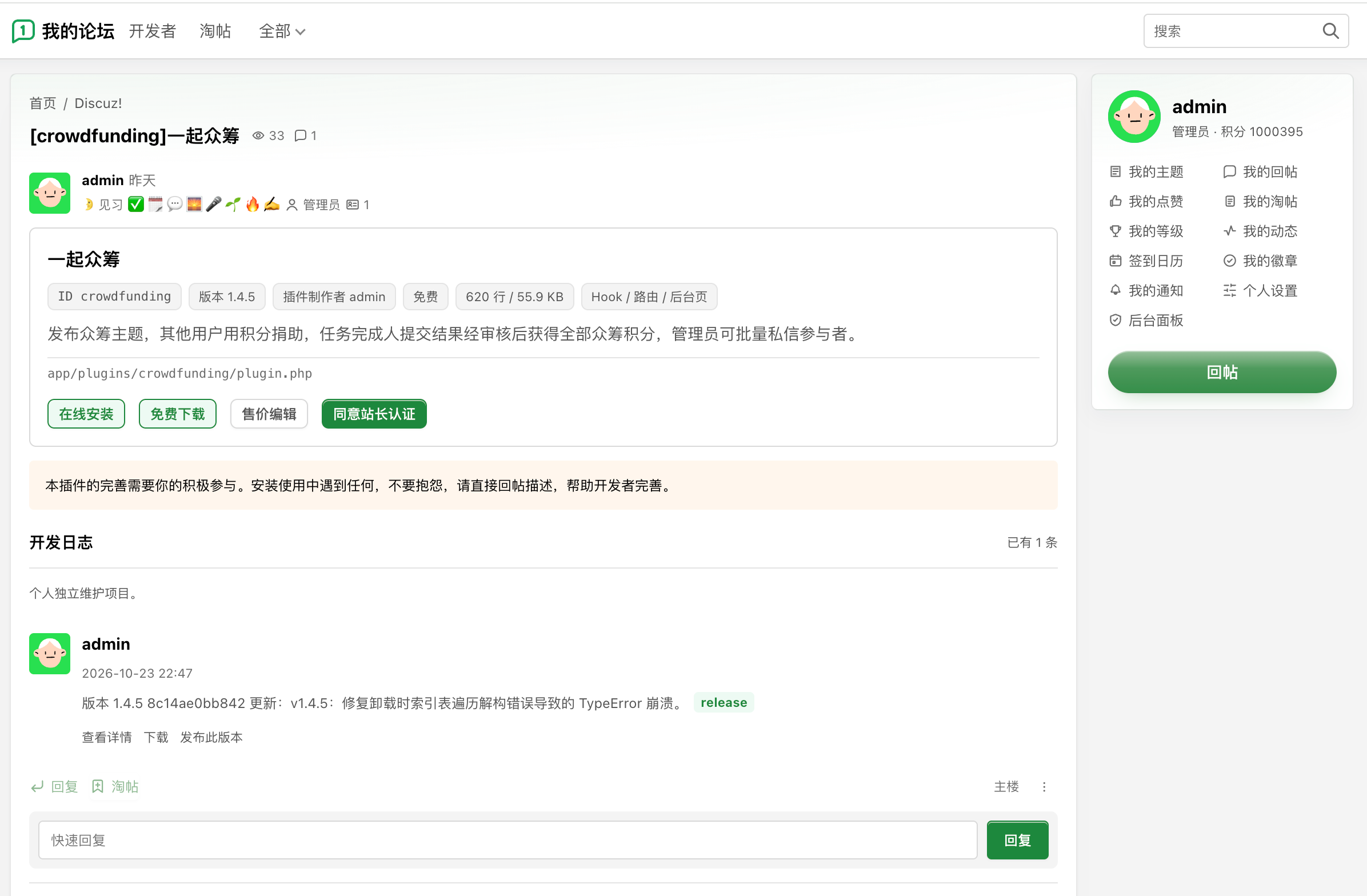Click the thumbs-up icon for 我的点赞
1367x896 pixels.
coord(1116,201)
